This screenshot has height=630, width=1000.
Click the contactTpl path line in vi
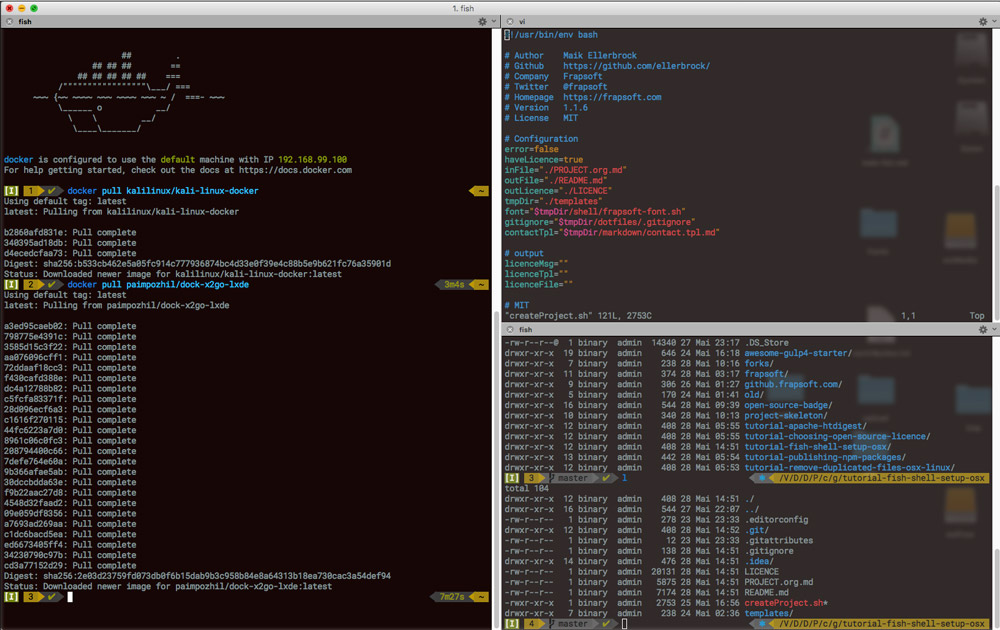click(612, 233)
